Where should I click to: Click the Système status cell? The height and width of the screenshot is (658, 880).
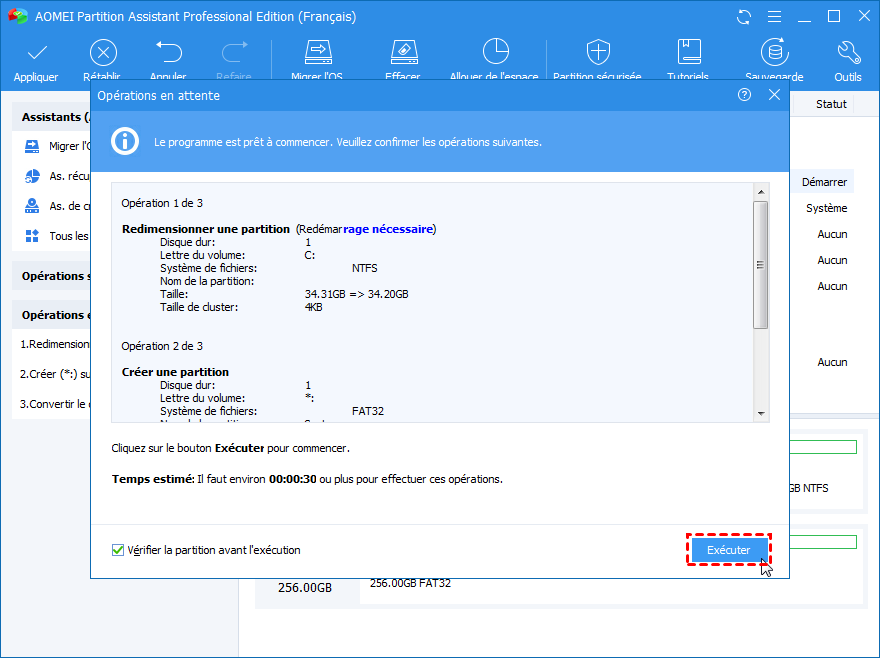point(827,208)
